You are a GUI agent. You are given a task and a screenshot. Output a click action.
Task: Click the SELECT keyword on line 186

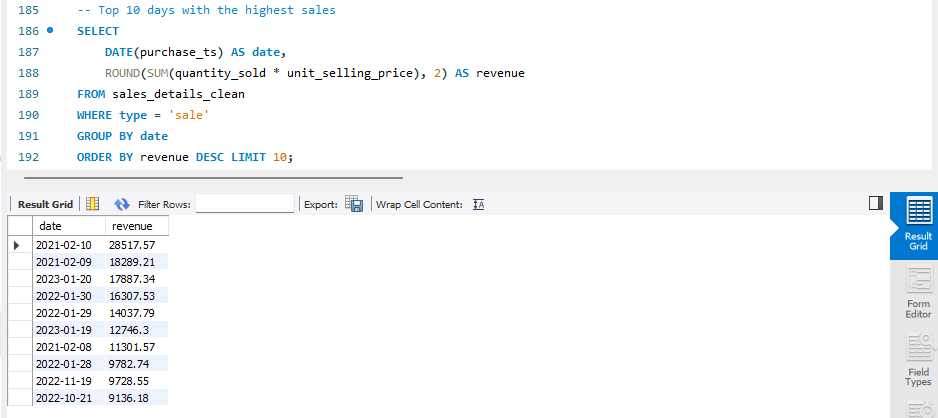point(98,31)
